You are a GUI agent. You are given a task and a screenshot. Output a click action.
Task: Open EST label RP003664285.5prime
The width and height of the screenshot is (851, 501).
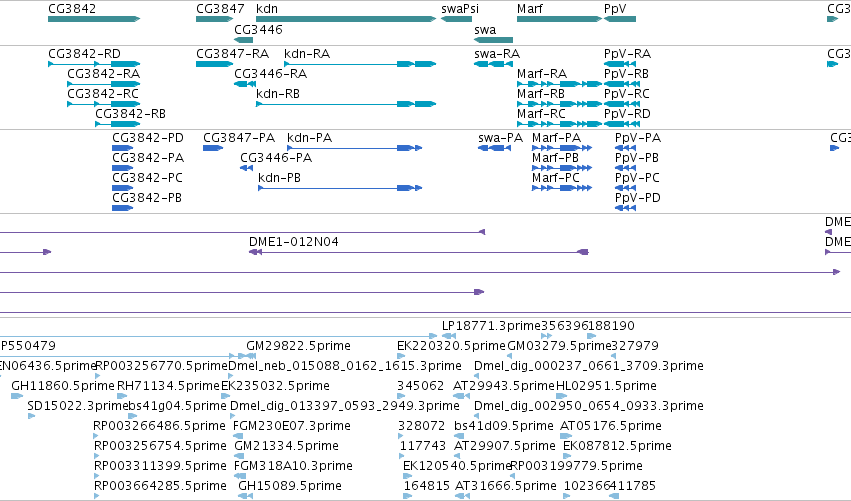161,486
